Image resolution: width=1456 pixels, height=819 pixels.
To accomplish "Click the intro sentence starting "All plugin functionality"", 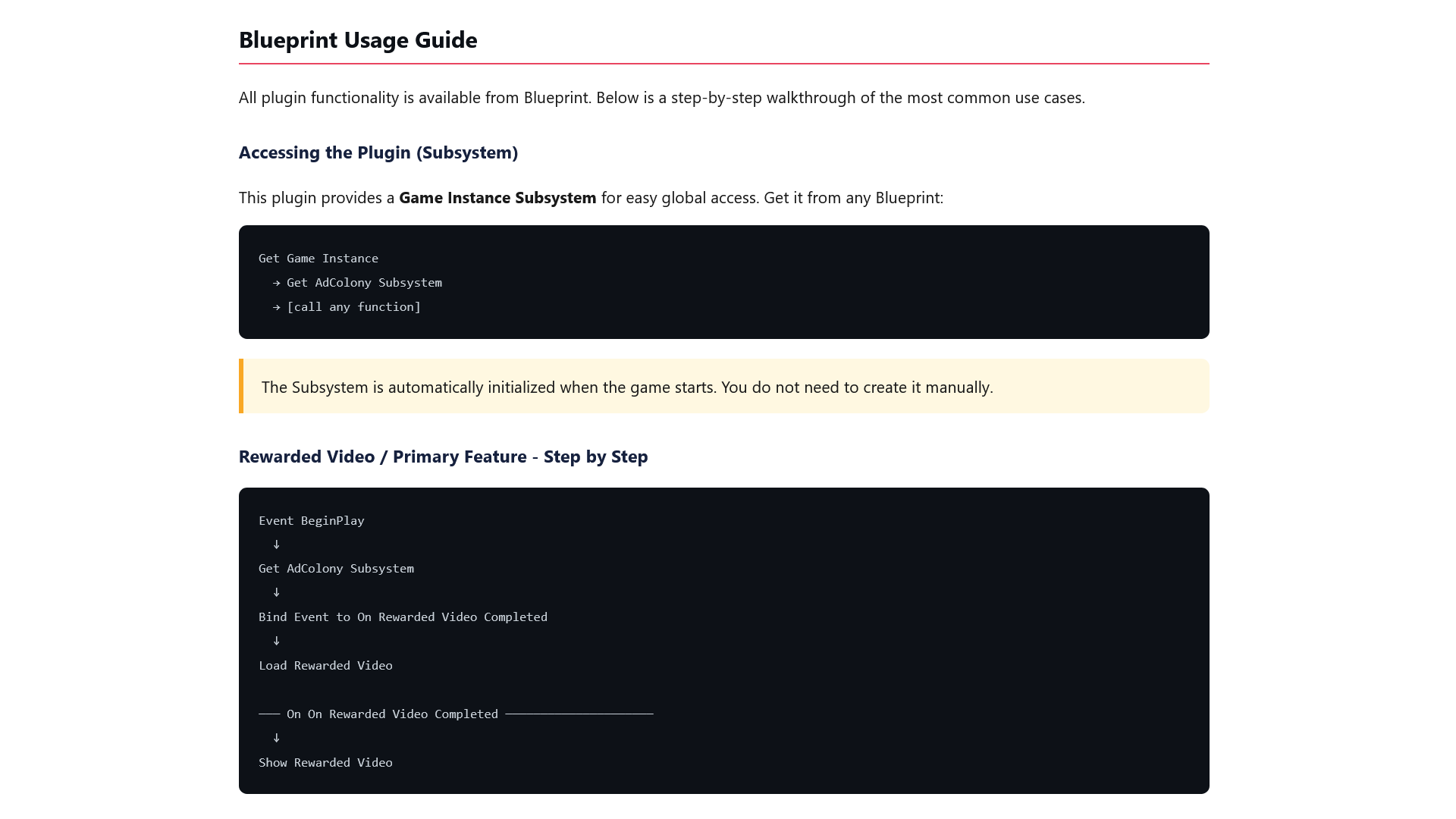I will click(662, 98).
